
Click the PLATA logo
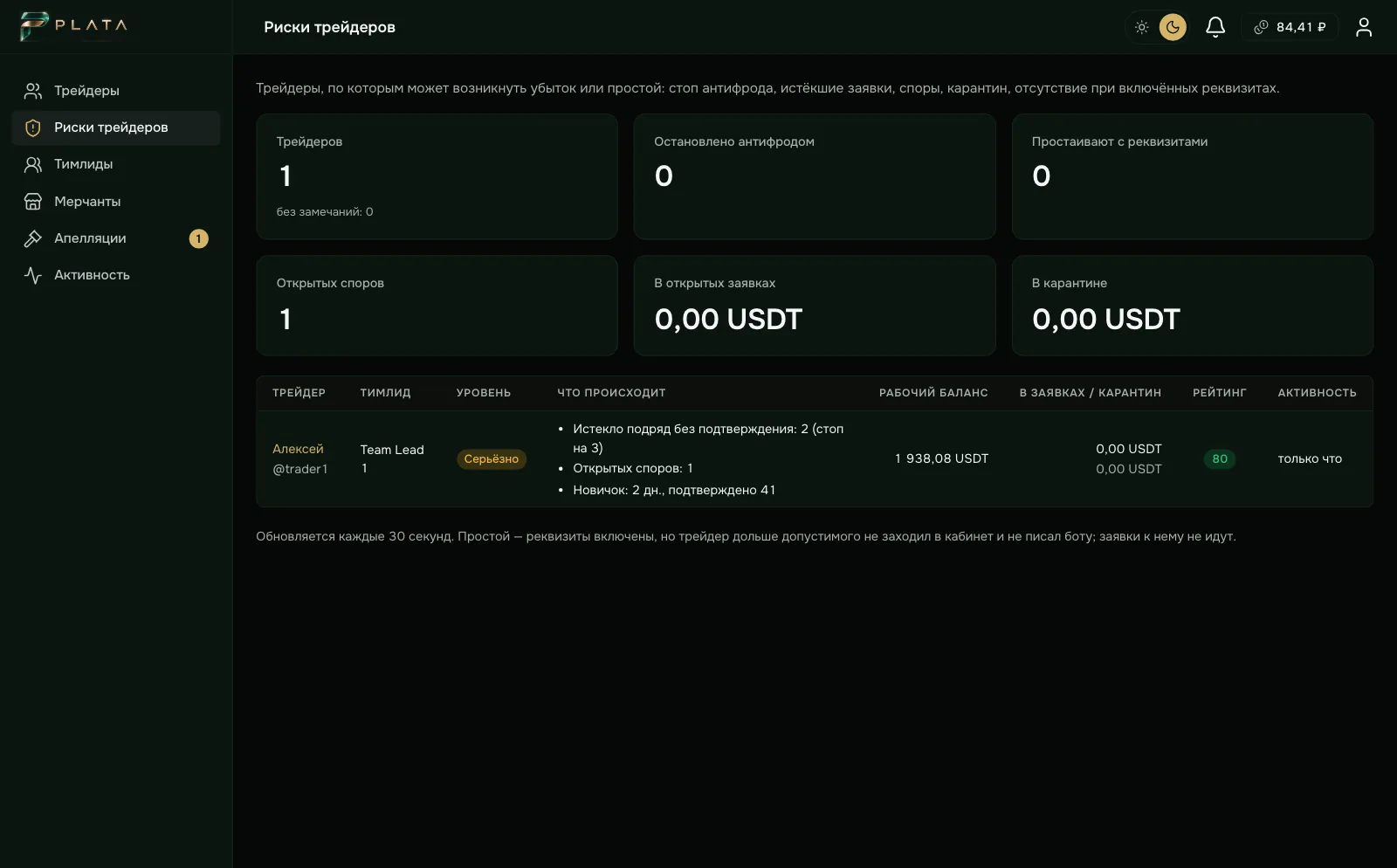(x=74, y=26)
